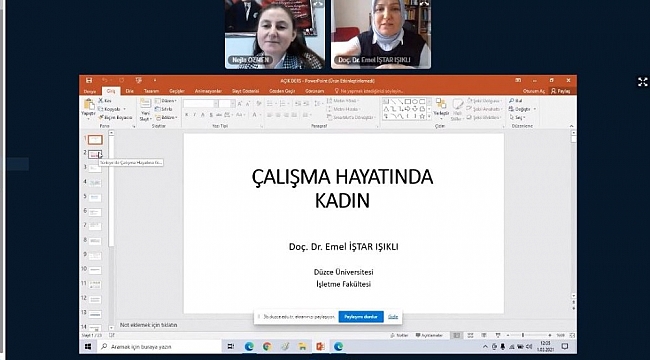This screenshot has width=650, height=360.
Task: Click Sıfırla to reset the slide
Action: pos(164,109)
